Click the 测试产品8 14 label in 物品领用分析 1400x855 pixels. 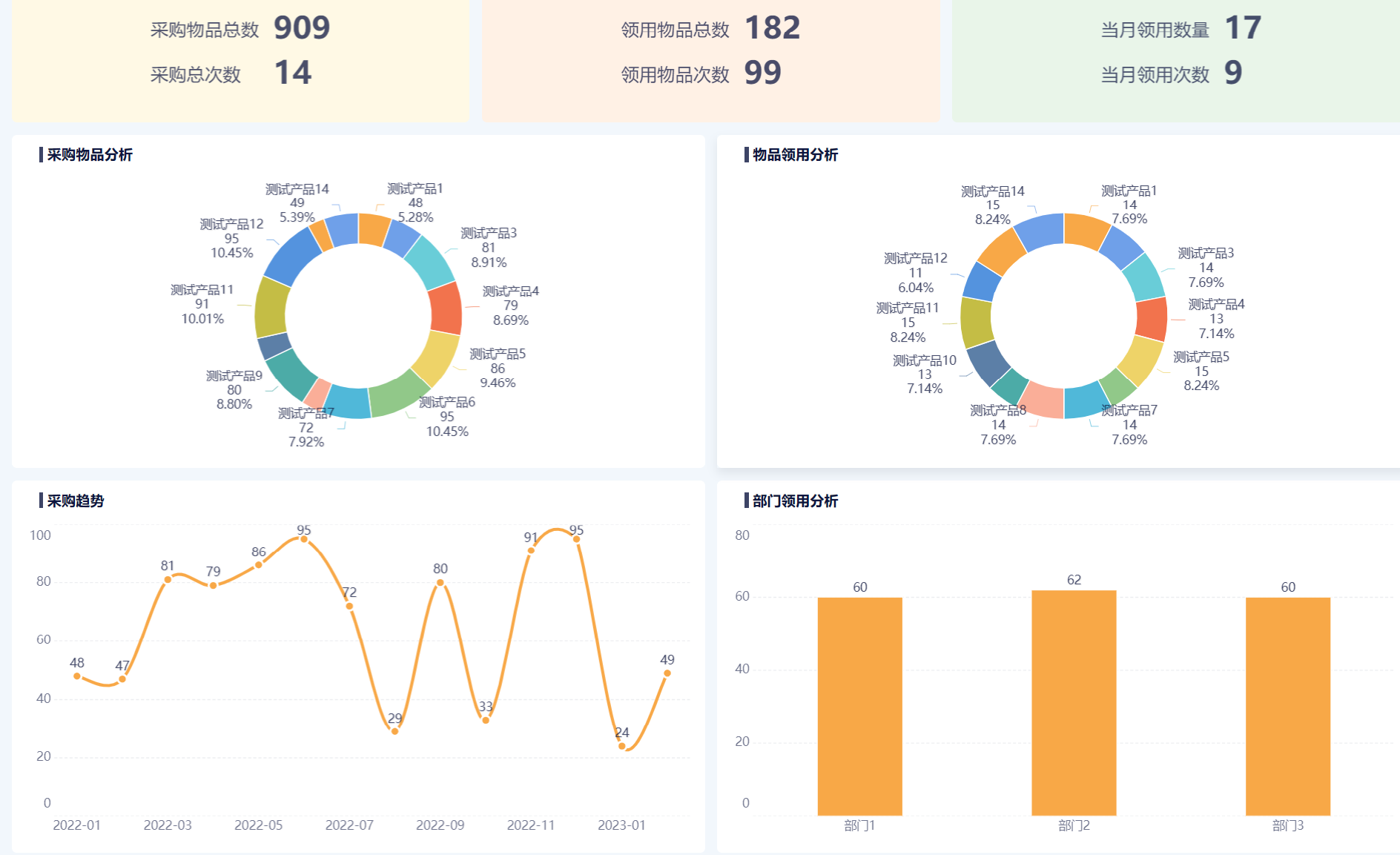998,425
